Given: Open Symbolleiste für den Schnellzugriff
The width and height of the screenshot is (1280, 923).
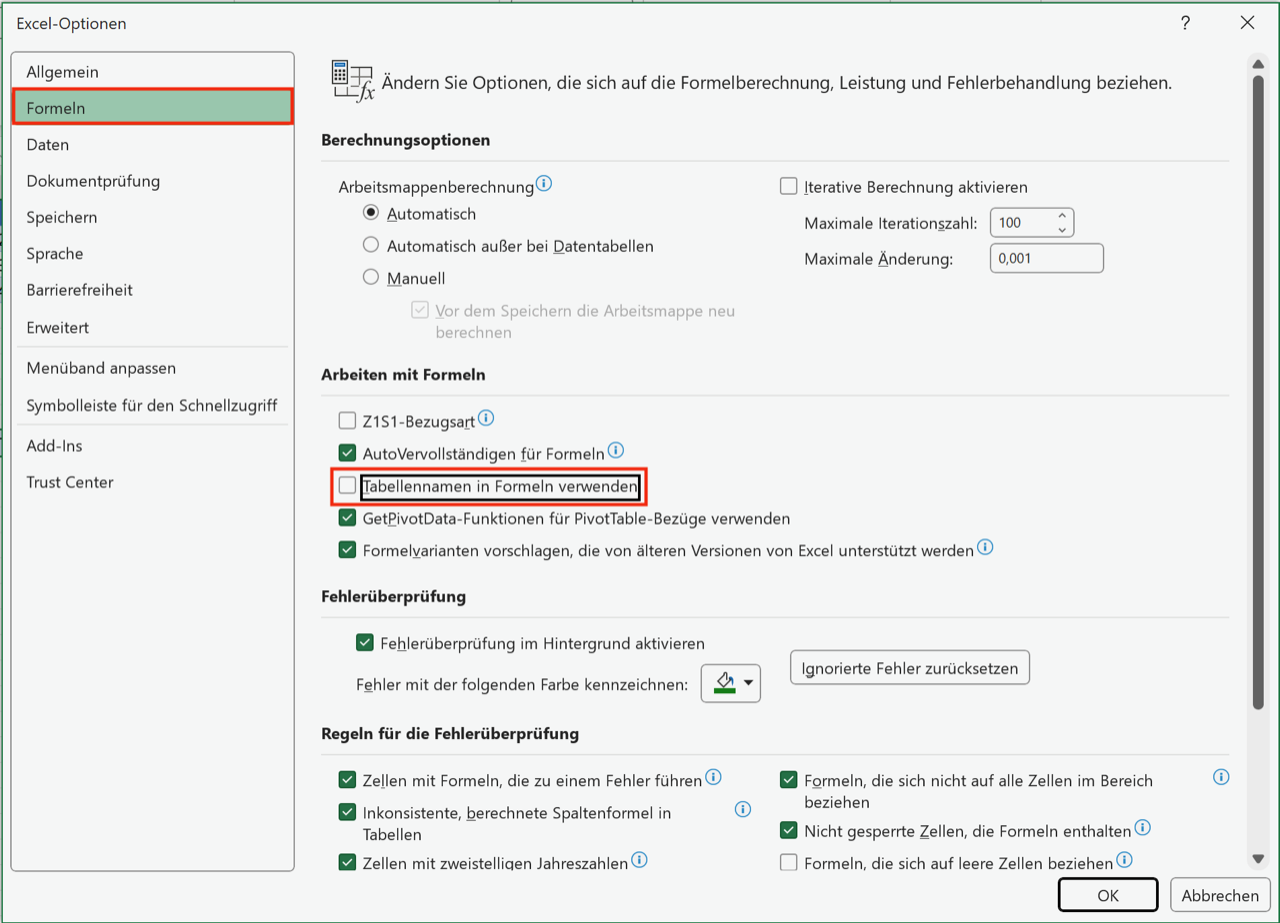Looking at the screenshot, I should pos(152,405).
